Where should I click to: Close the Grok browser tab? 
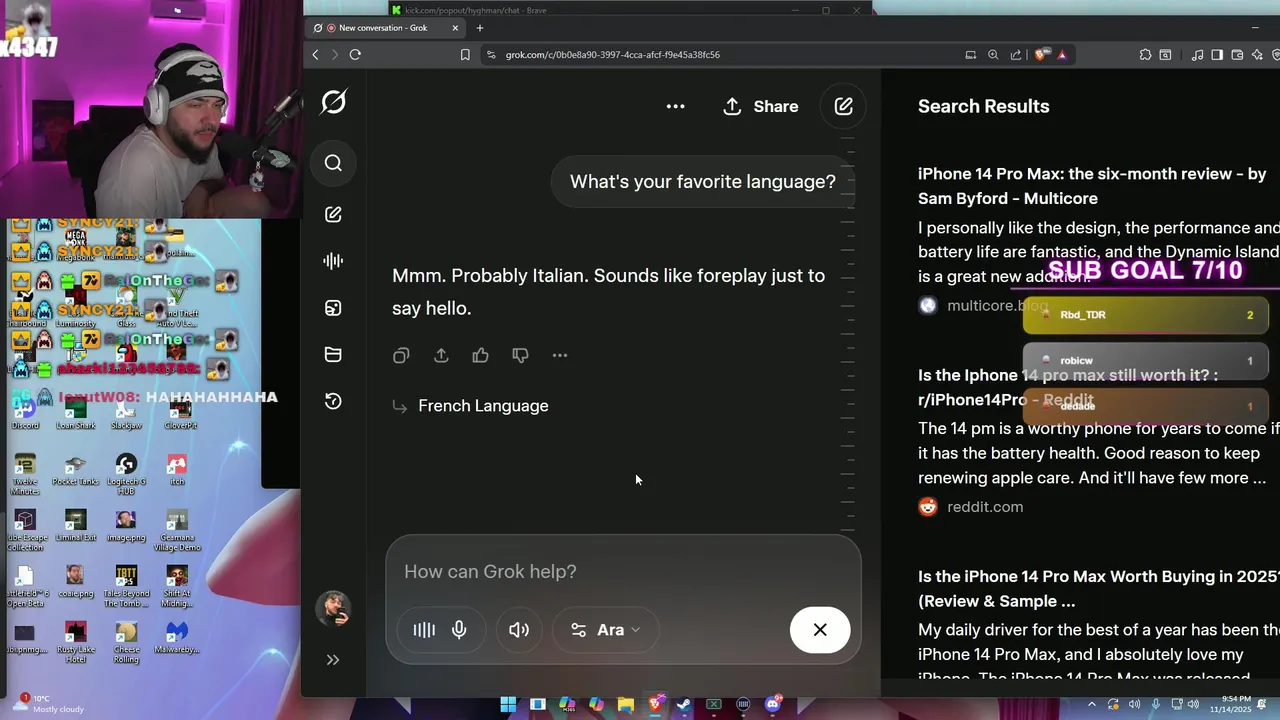(x=455, y=28)
